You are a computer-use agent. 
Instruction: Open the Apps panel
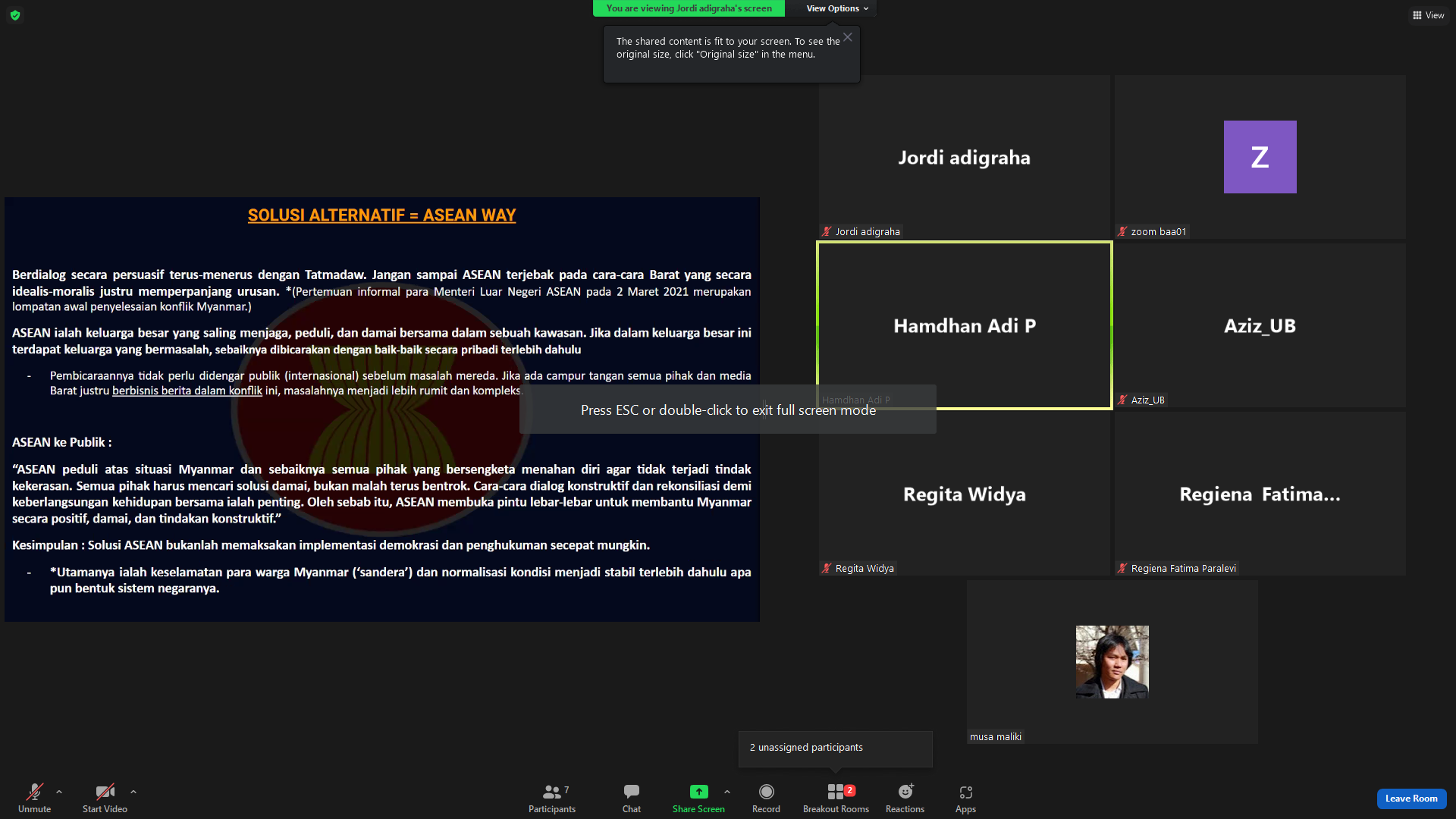click(965, 798)
